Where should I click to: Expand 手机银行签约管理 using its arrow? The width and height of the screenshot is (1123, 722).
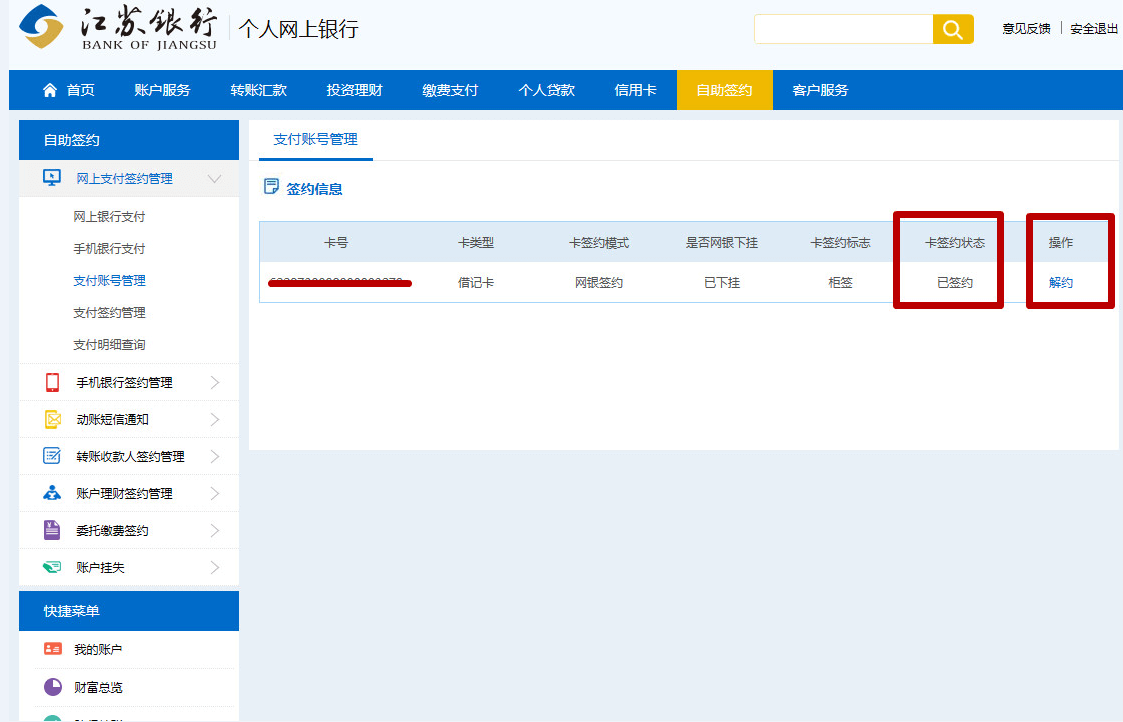[x=214, y=382]
